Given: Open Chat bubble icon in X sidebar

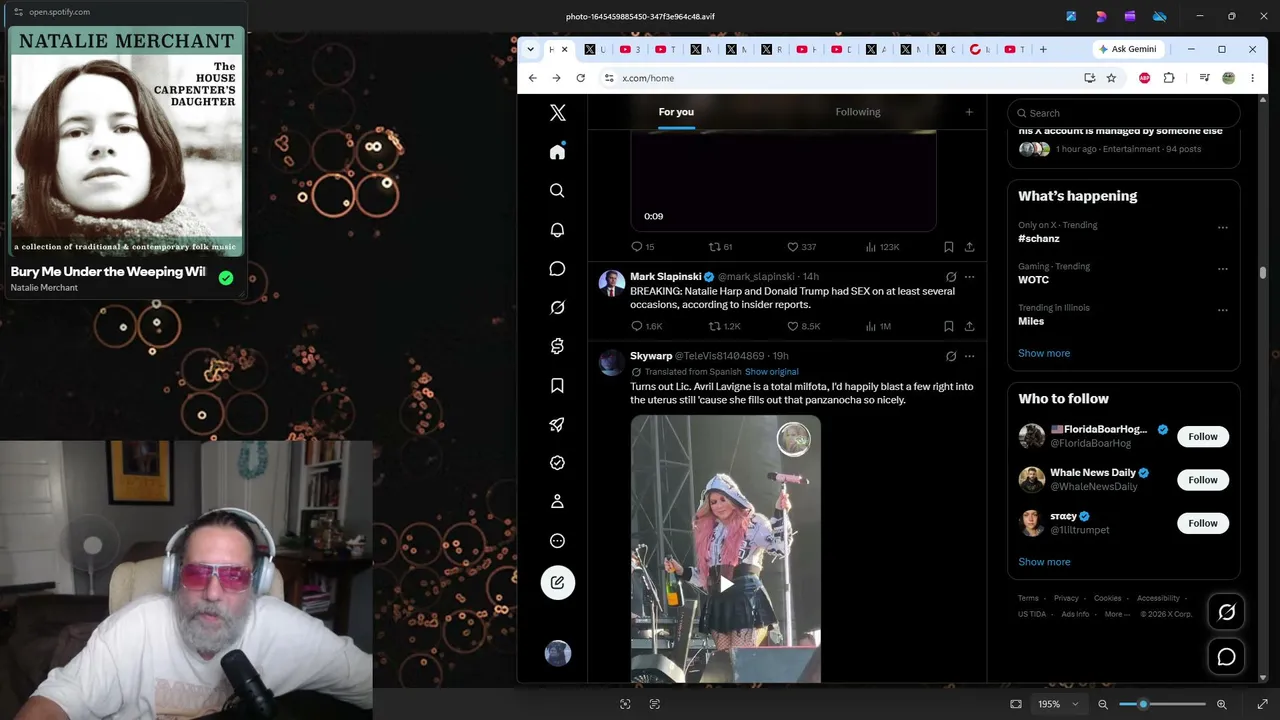Looking at the screenshot, I should tap(558, 269).
